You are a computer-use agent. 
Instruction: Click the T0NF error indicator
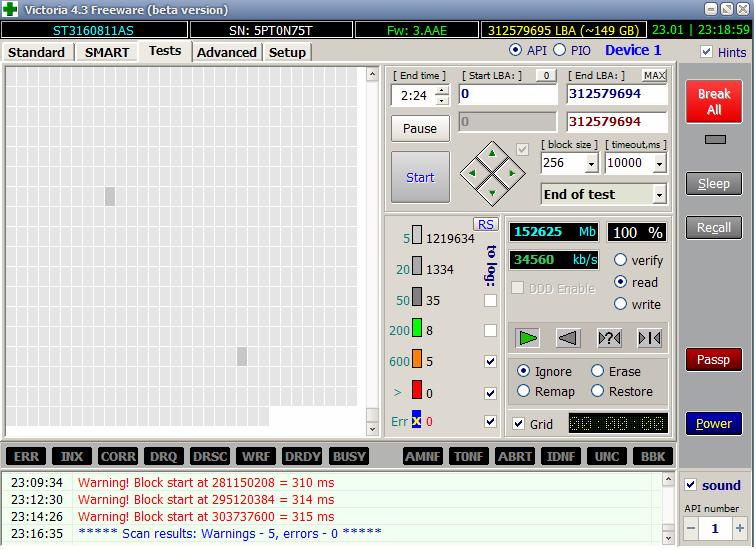pyautogui.click(x=469, y=457)
